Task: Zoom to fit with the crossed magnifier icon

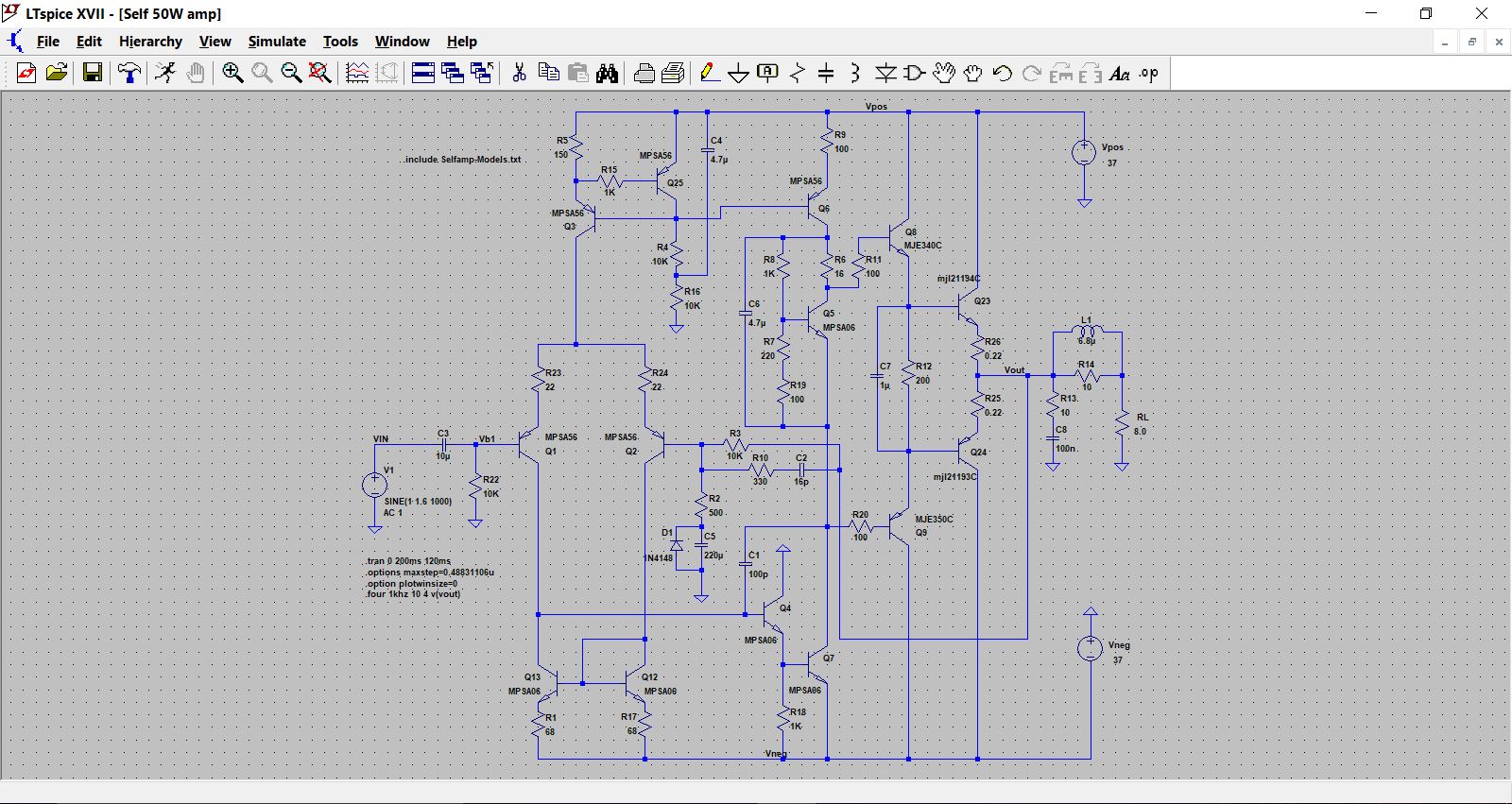Action: click(x=320, y=73)
